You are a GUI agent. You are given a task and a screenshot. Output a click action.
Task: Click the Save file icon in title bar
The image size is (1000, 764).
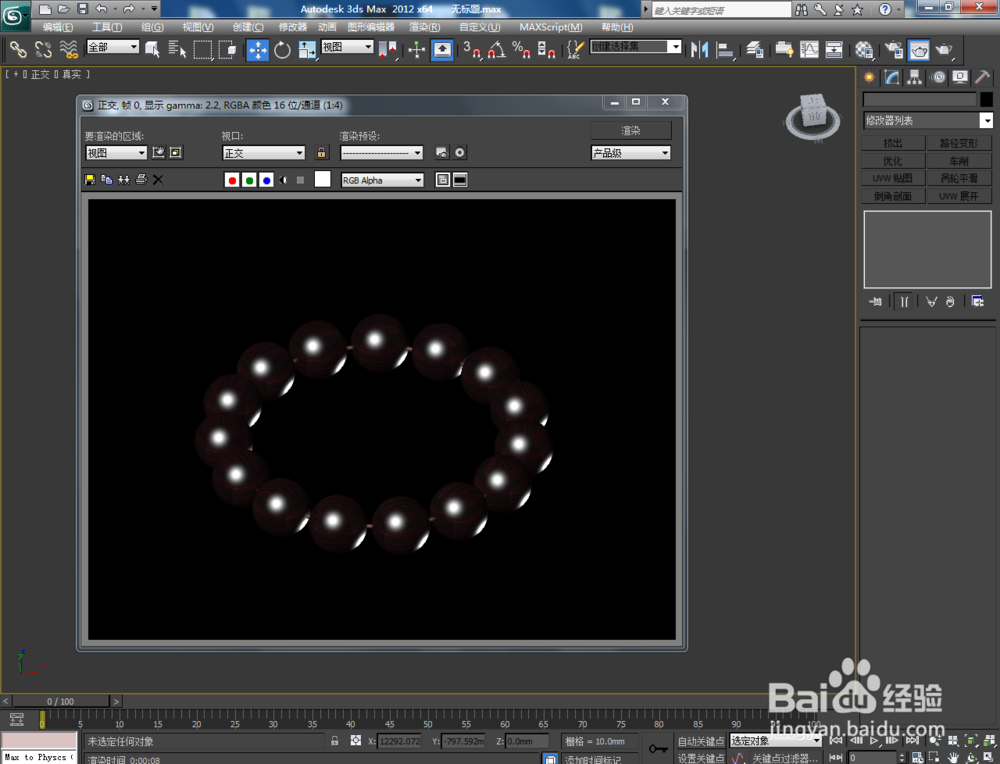83,9
